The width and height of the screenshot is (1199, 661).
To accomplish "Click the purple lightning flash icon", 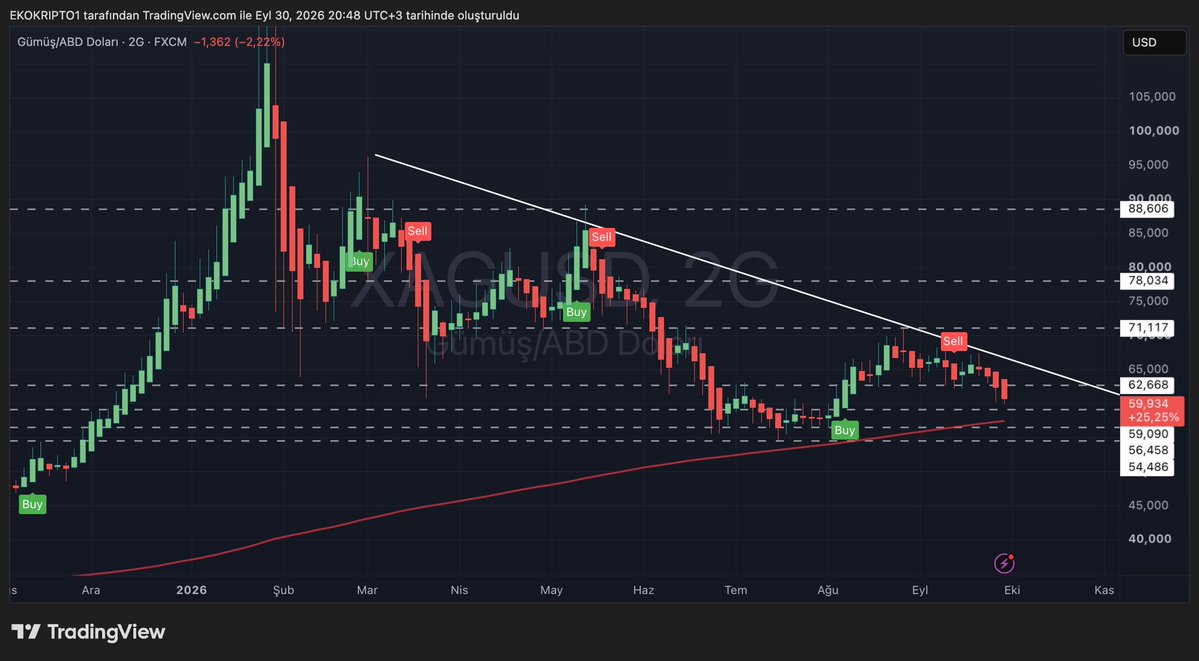I will [1004, 564].
